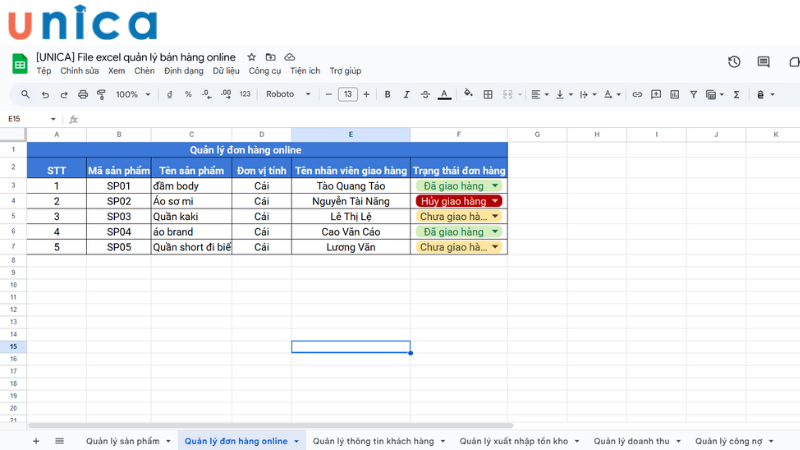This screenshot has height=450, width=800.
Task: Open text rotation dropdown
Action: 612,94
